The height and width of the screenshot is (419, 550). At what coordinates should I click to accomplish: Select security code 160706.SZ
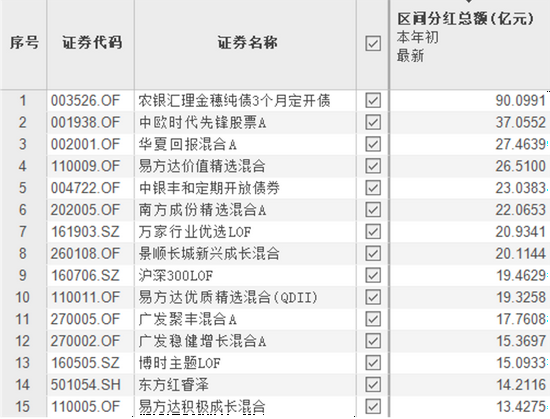pyautogui.click(x=85, y=275)
